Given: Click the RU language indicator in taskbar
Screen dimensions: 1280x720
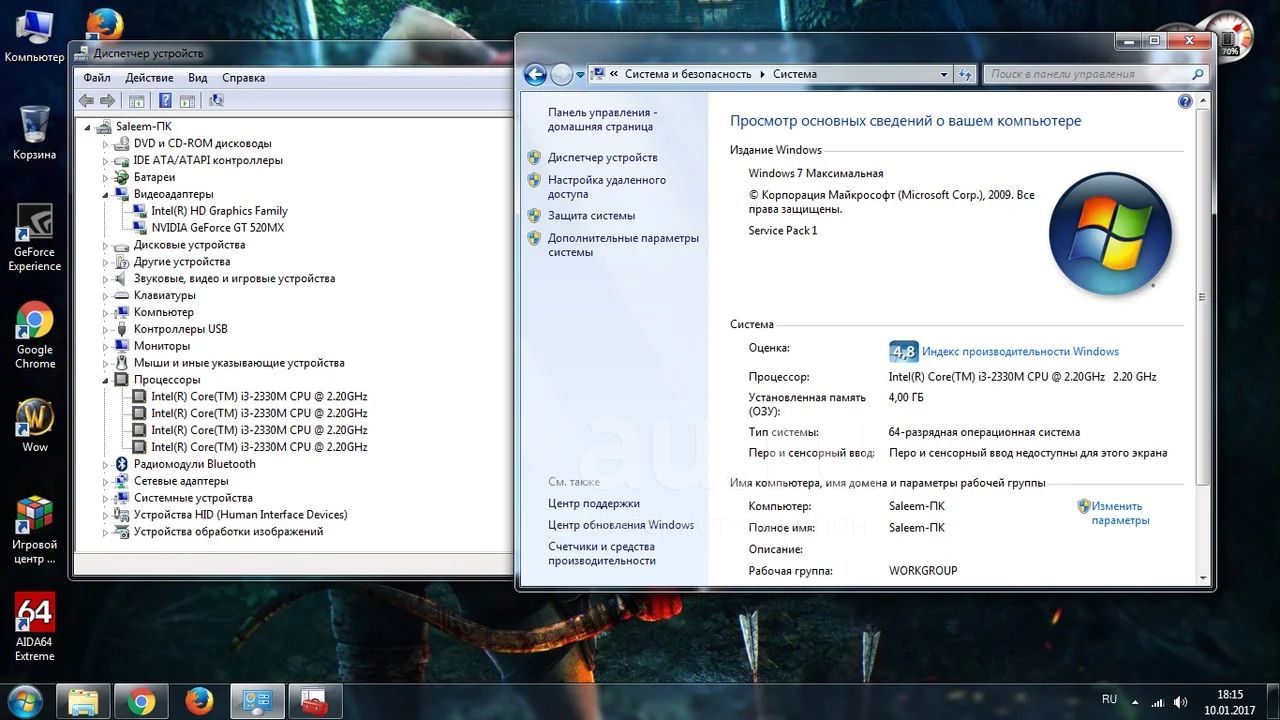Looking at the screenshot, I should (x=1109, y=699).
